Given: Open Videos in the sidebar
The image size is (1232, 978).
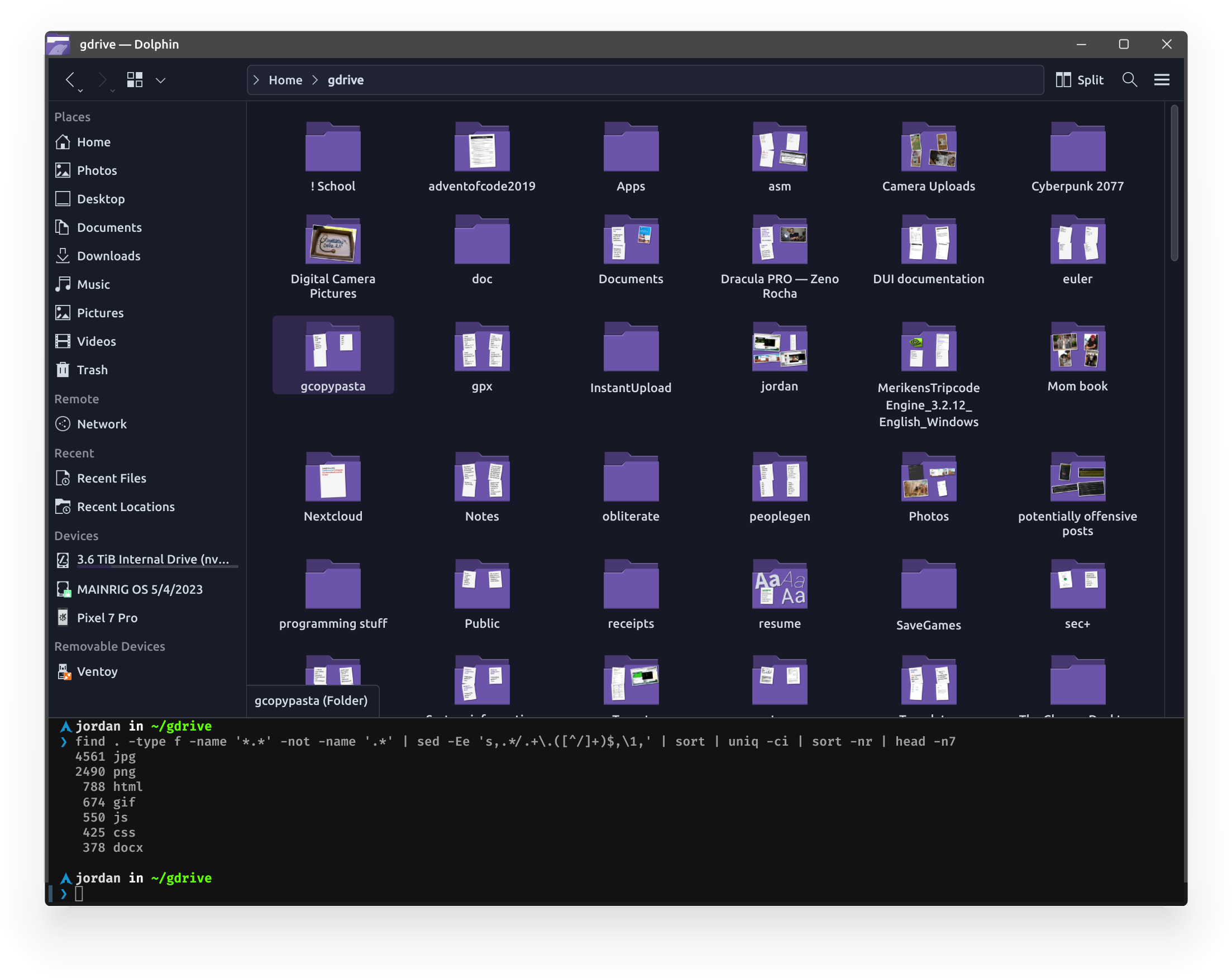Looking at the screenshot, I should 146,341.
